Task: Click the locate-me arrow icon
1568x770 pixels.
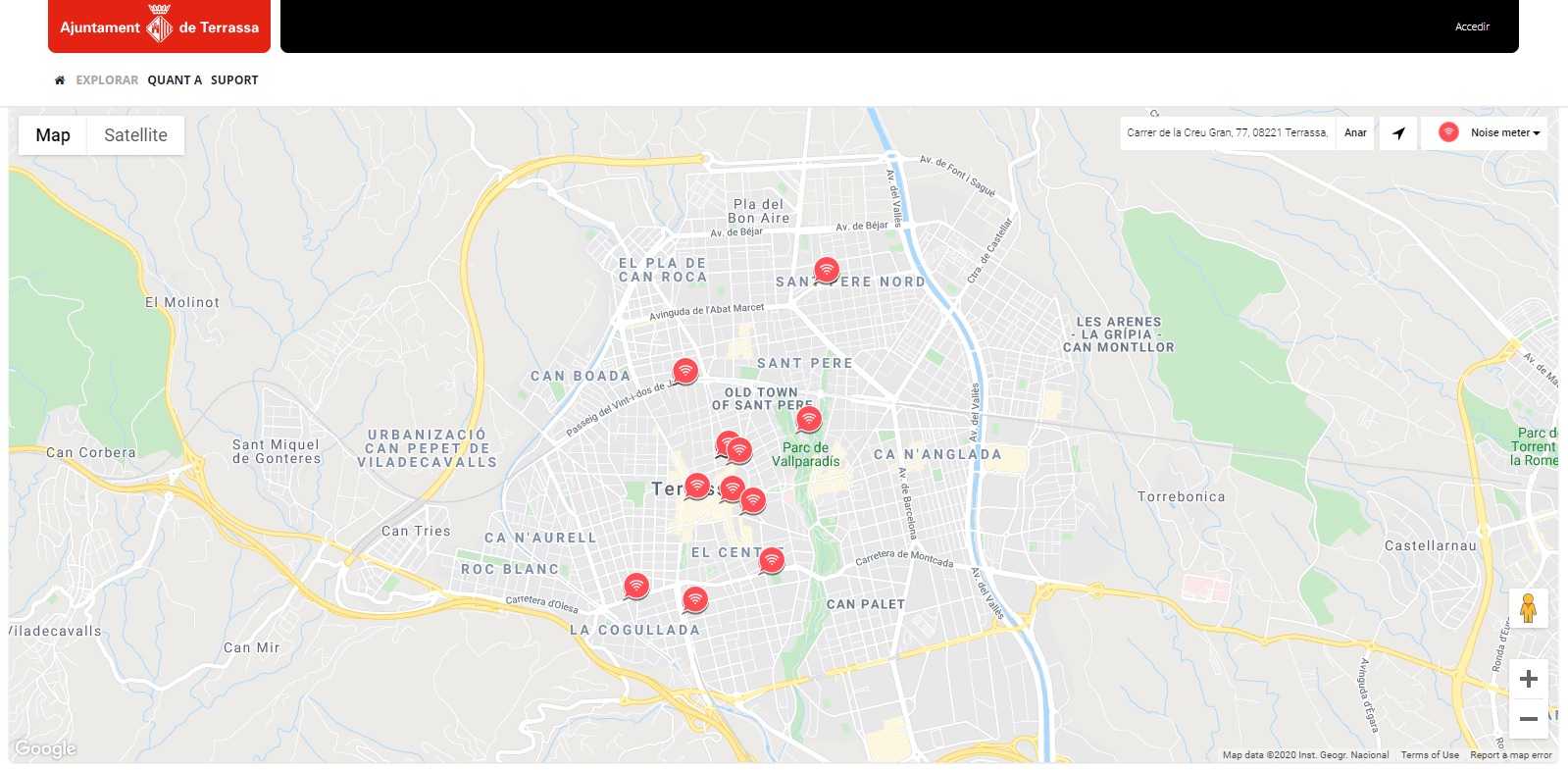Action: [1398, 133]
